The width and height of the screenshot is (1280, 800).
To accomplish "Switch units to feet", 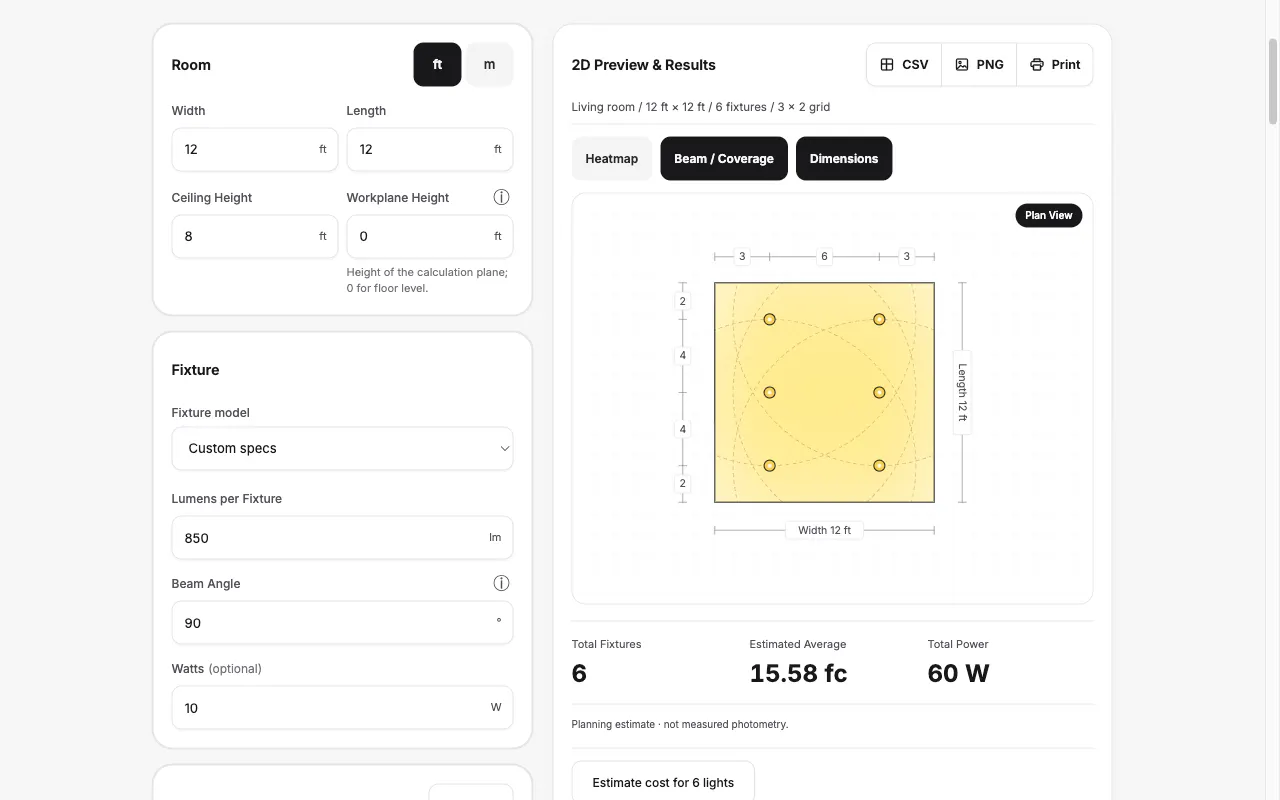I will tap(437, 64).
